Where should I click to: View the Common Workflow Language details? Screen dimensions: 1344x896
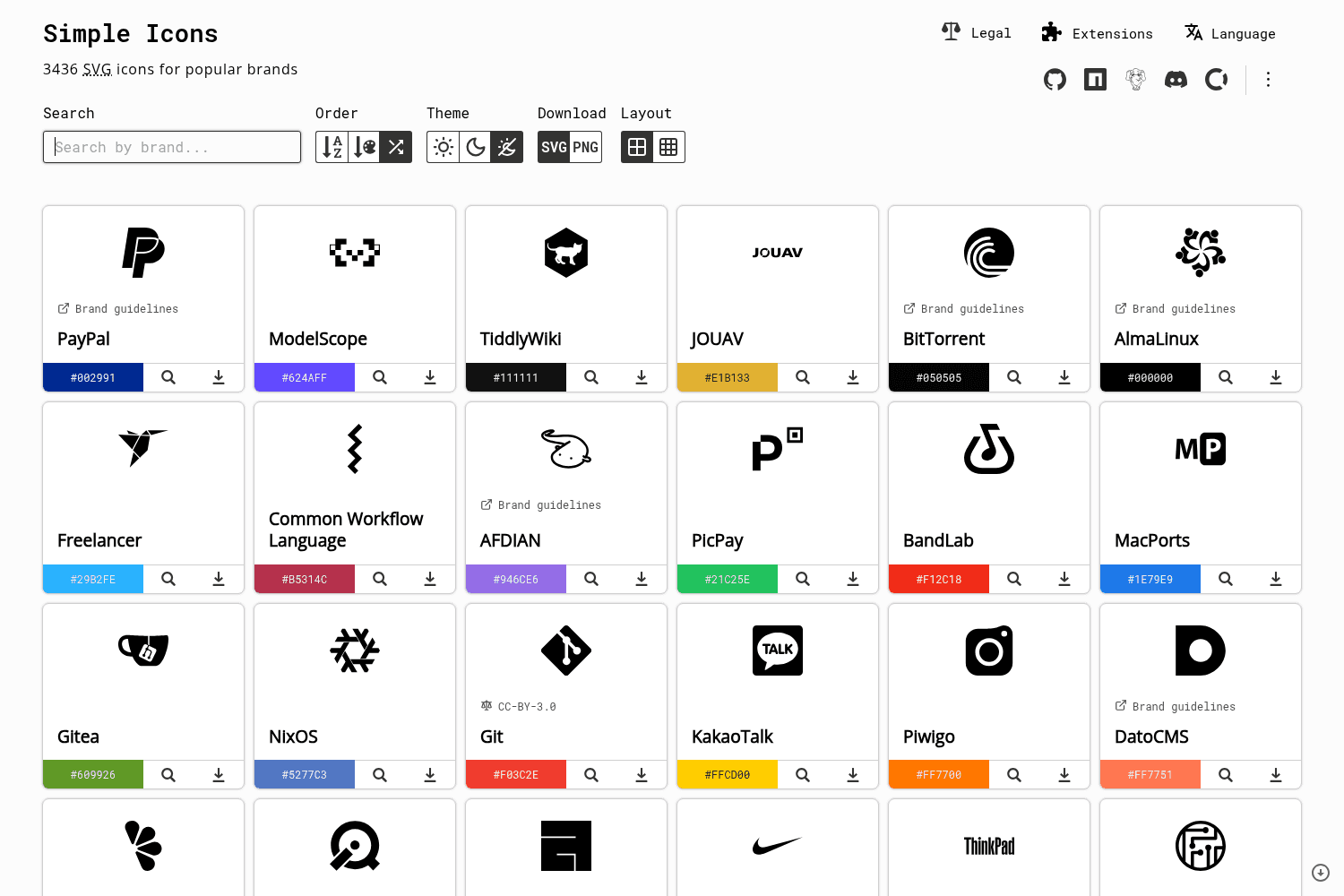[380, 579]
